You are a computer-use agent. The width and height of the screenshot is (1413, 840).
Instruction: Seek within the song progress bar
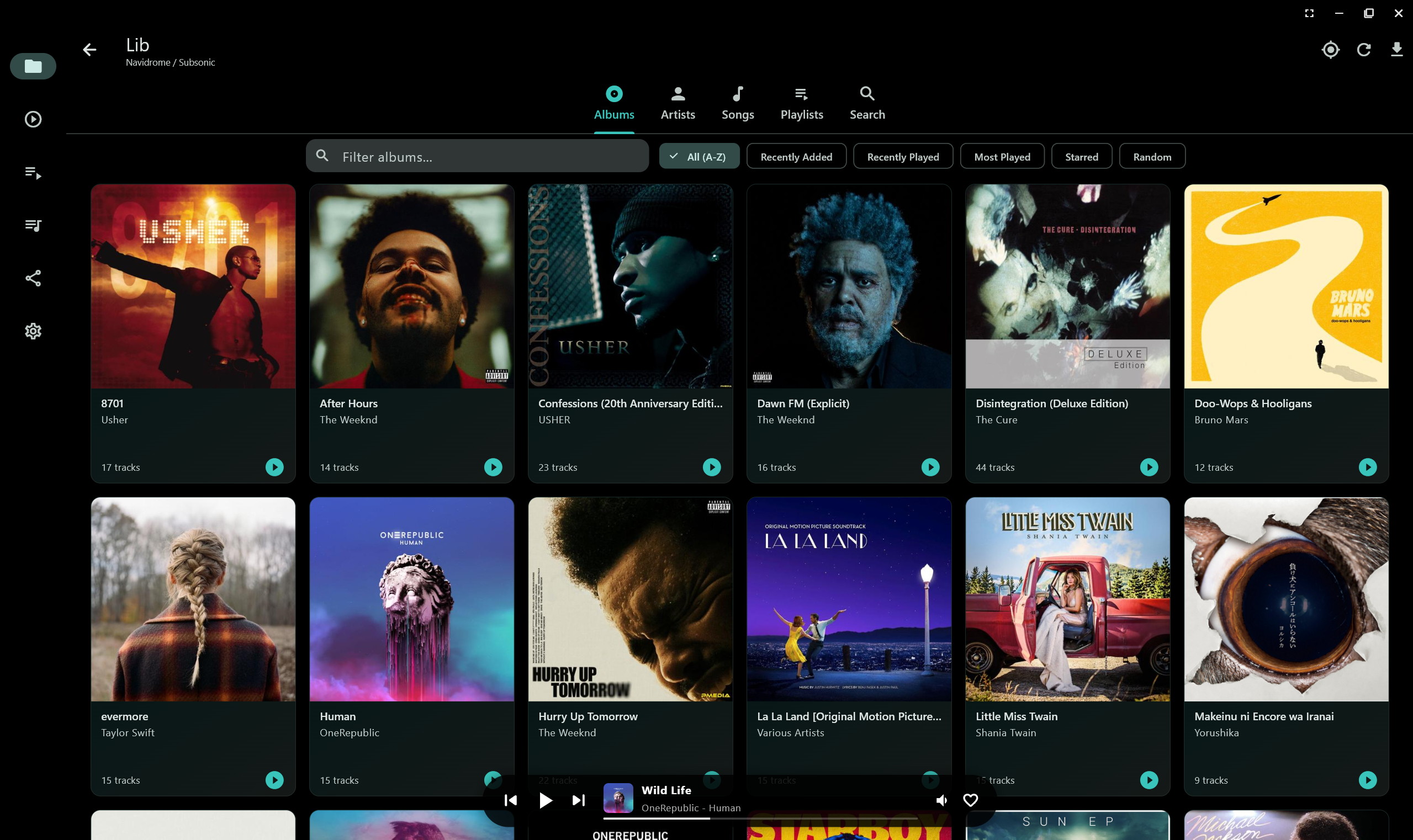(x=760, y=818)
